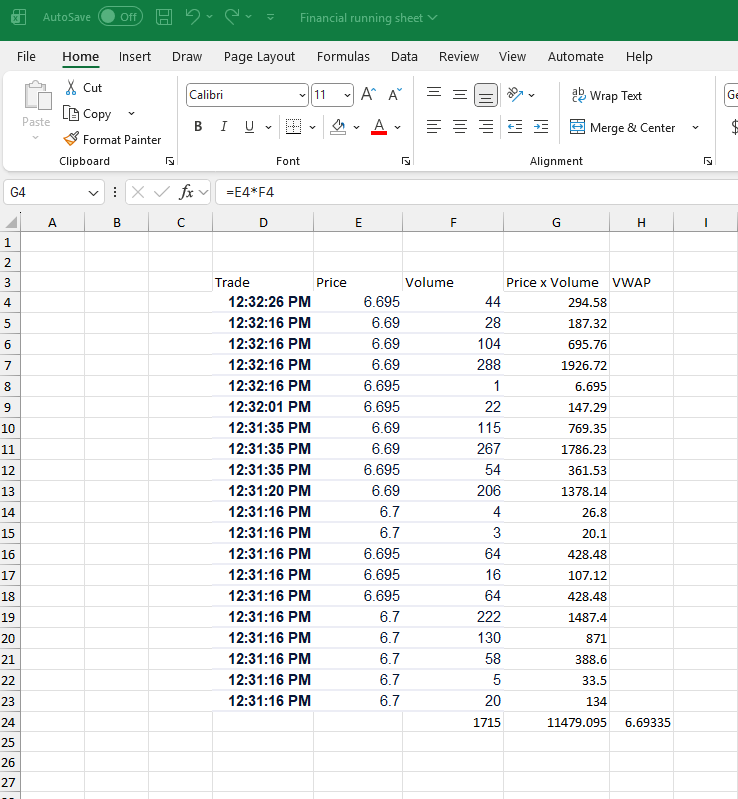Toggle Italic formatting

click(223, 127)
